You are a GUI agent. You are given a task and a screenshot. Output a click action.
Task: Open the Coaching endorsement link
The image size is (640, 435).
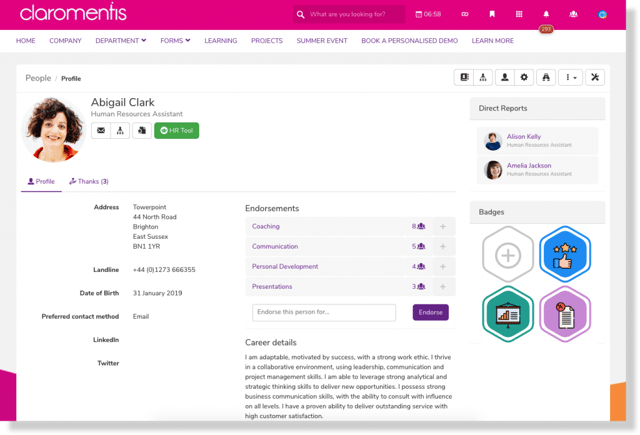click(266, 226)
